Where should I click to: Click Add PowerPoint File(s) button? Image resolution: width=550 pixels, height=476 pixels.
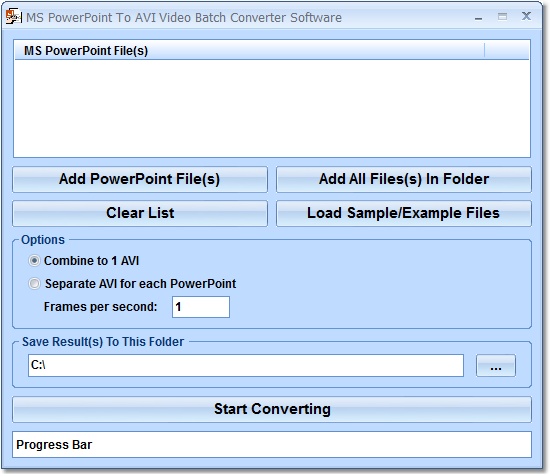tap(140, 179)
